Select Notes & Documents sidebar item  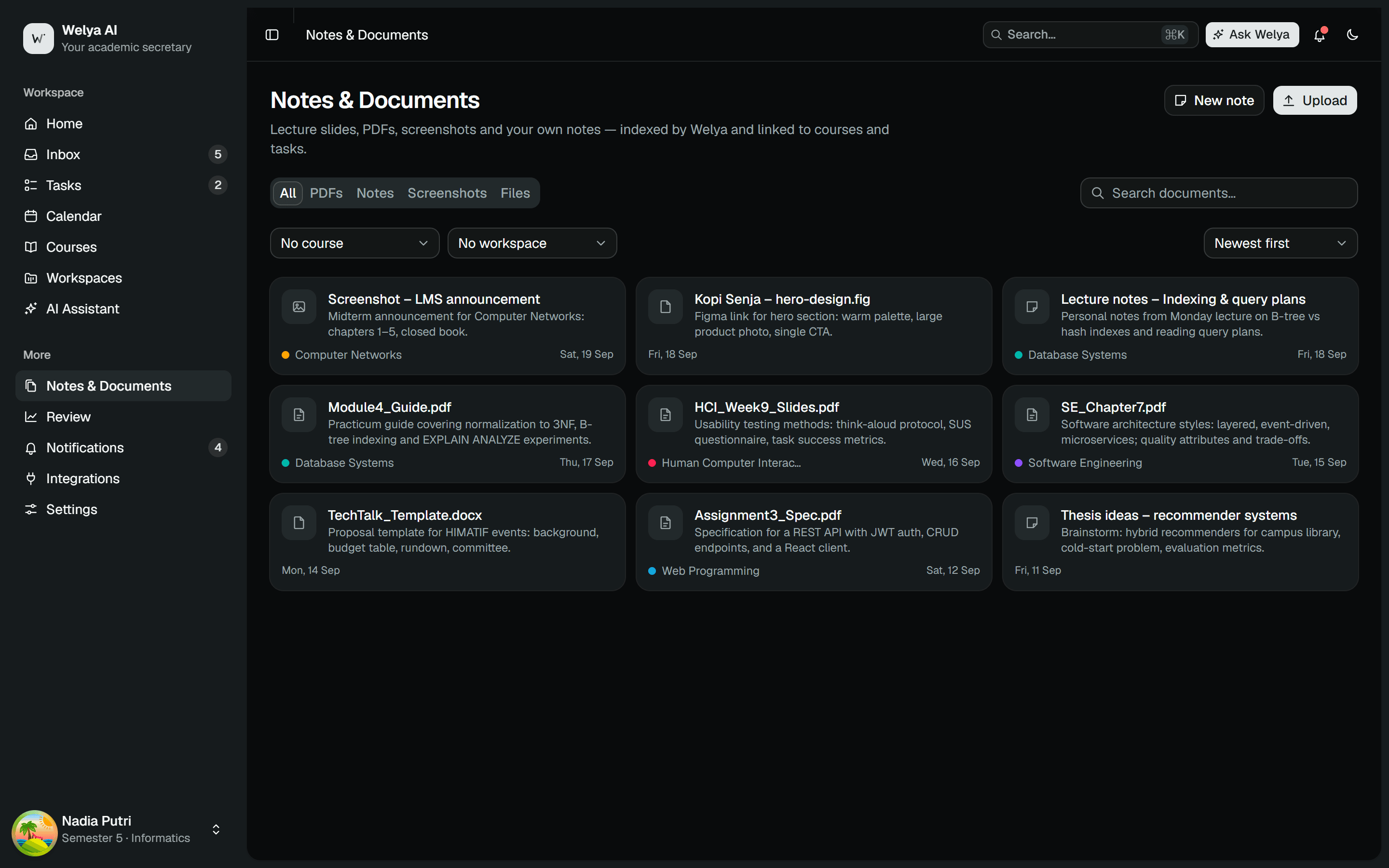(x=123, y=386)
